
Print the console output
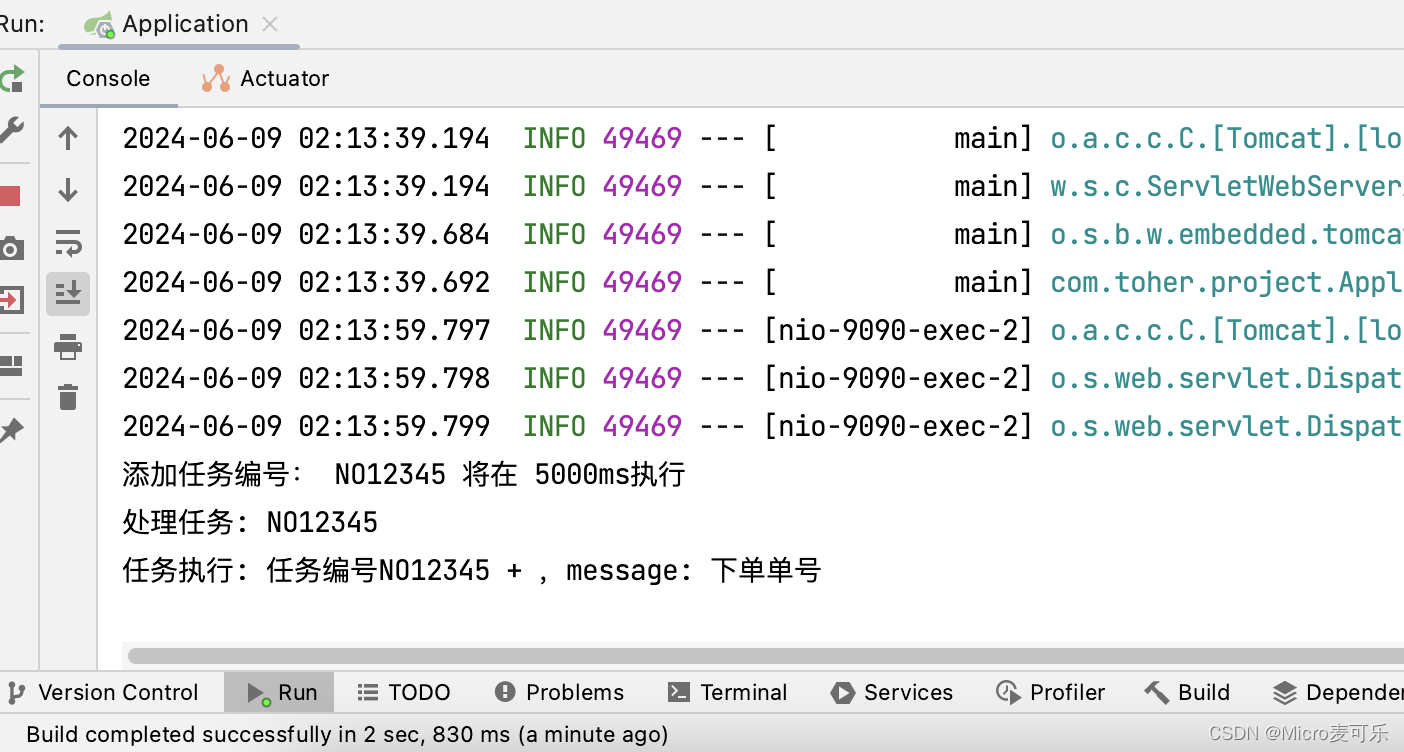pos(68,347)
